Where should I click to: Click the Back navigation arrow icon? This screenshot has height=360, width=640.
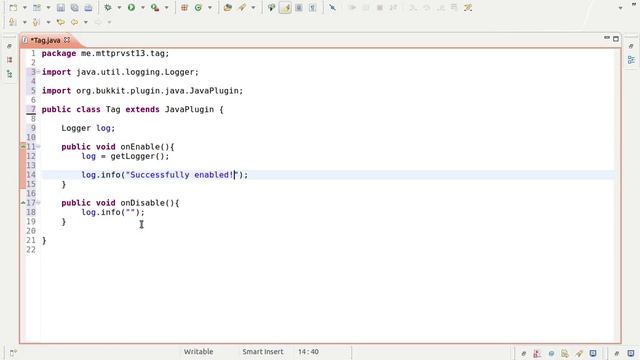(x=74, y=22)
